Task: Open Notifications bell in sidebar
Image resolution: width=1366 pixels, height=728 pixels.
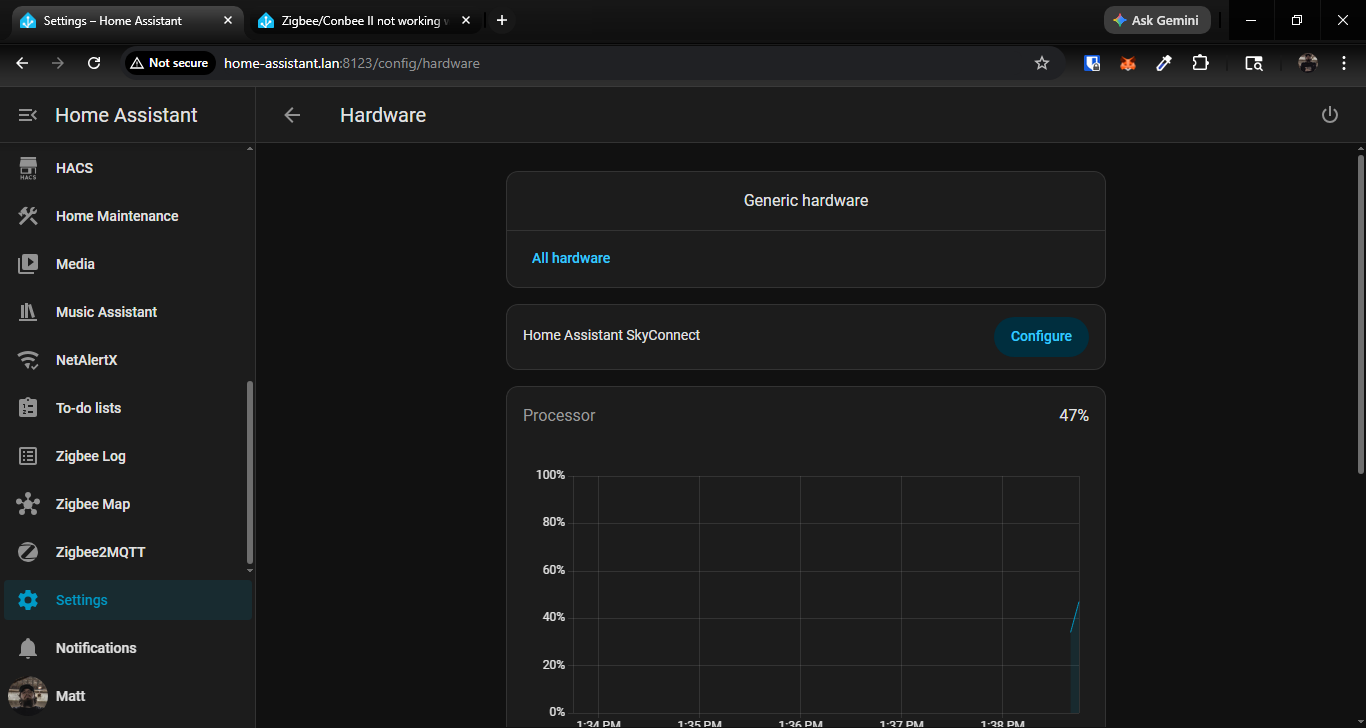Action: [x=28, y=648]
